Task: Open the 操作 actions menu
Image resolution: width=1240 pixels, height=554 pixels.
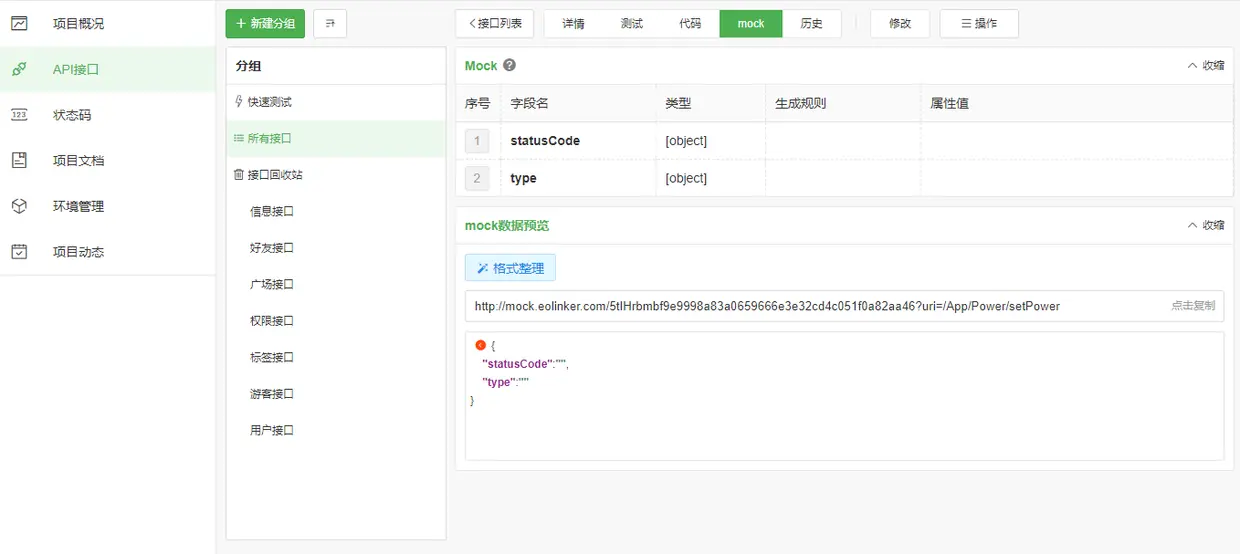Action: point(979,23)
